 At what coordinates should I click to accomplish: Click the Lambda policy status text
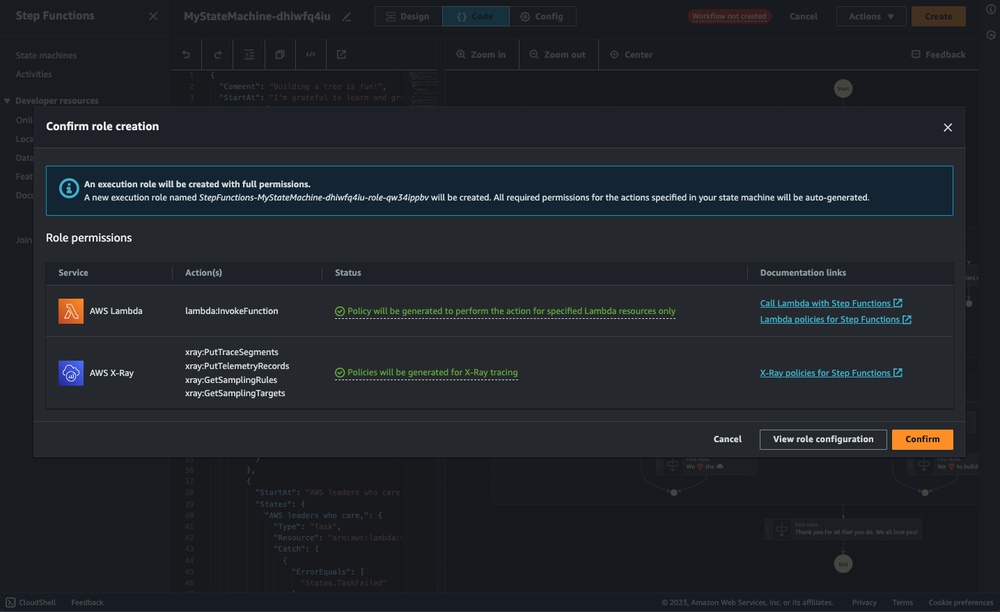pyautogui.click(x=511, y=311)
